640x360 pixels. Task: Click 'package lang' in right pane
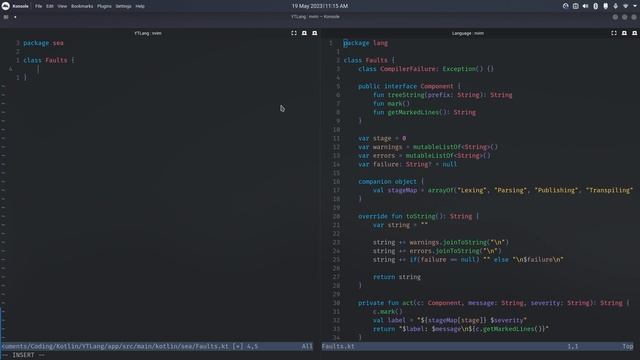(x=366, y=43)
